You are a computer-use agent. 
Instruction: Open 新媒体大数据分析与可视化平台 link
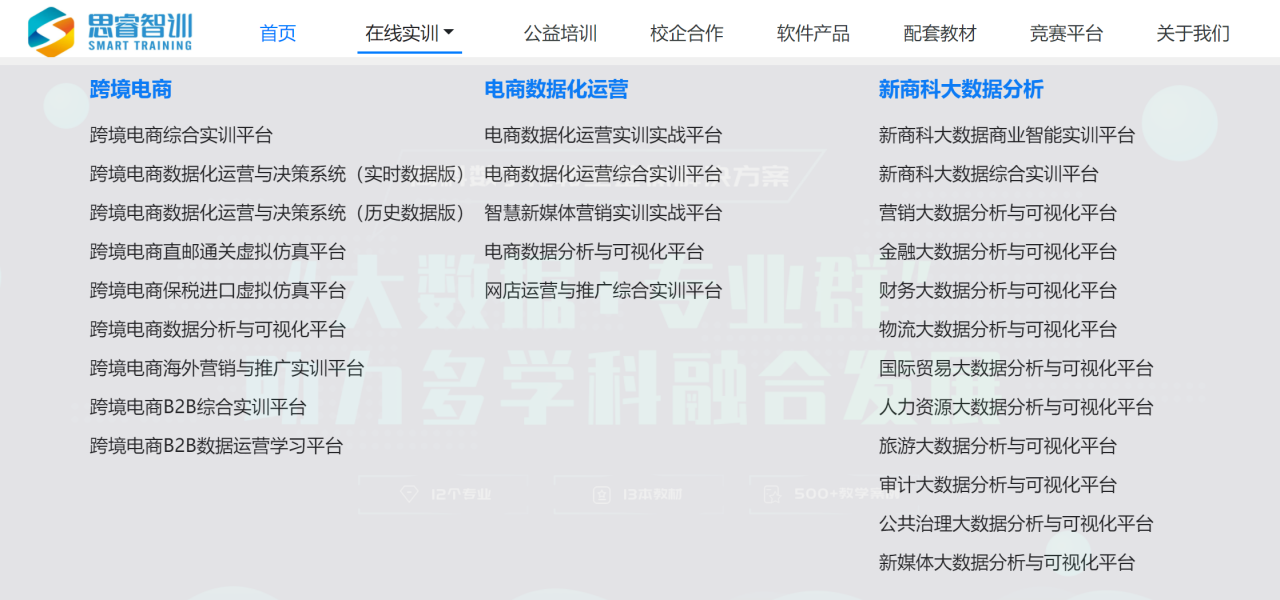(x=1007, y=563)
